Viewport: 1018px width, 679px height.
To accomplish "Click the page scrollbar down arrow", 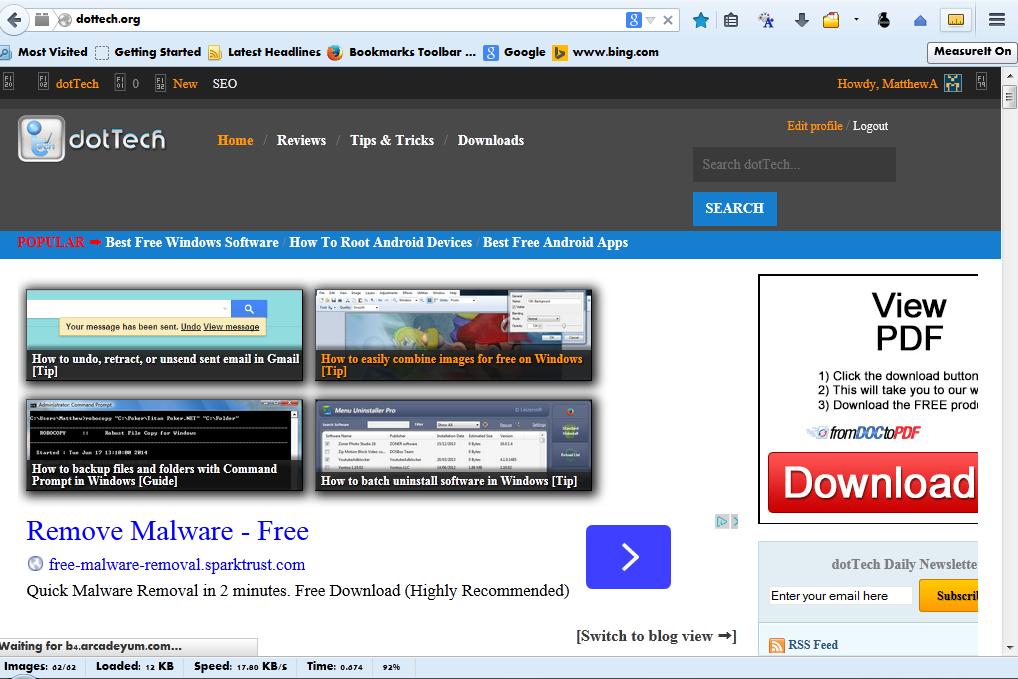I will tap(1009, 647).
